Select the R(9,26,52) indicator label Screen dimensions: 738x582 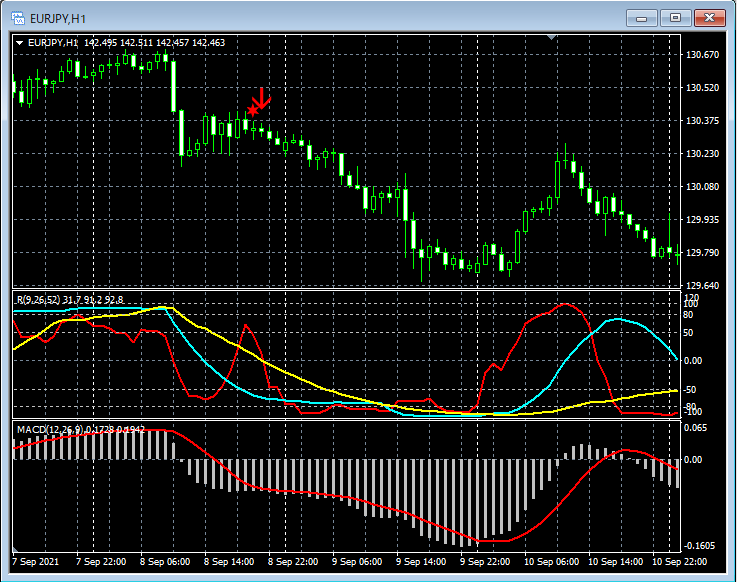pos(70,300)
